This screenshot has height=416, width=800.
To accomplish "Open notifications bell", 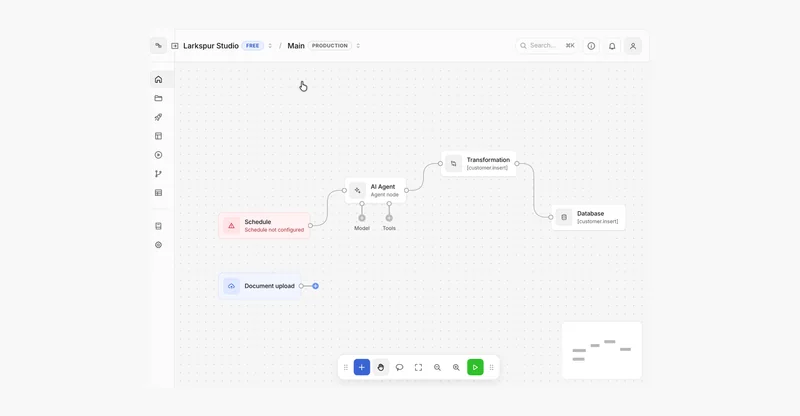I will coord(612,46).
